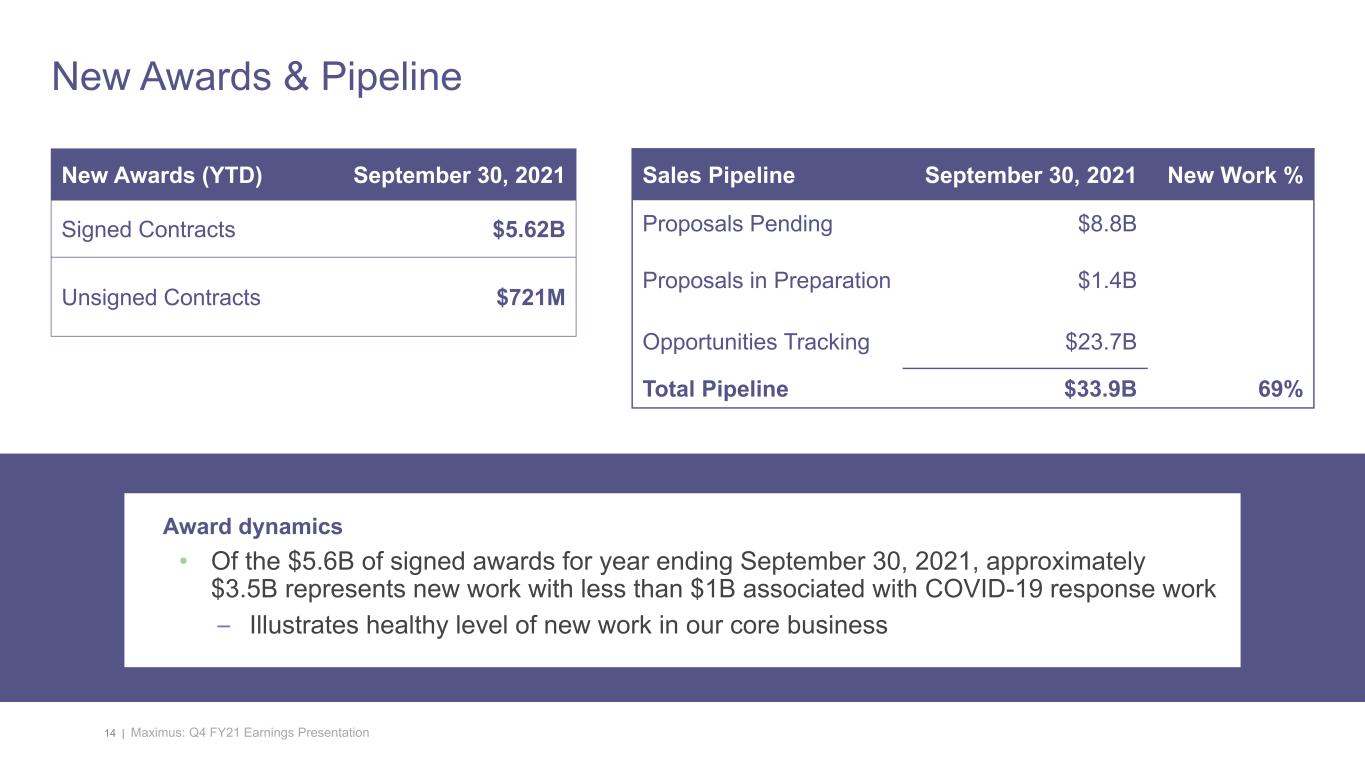Click the 69% new work percentage
The image size is (1365, 768).
point(1280,389)
